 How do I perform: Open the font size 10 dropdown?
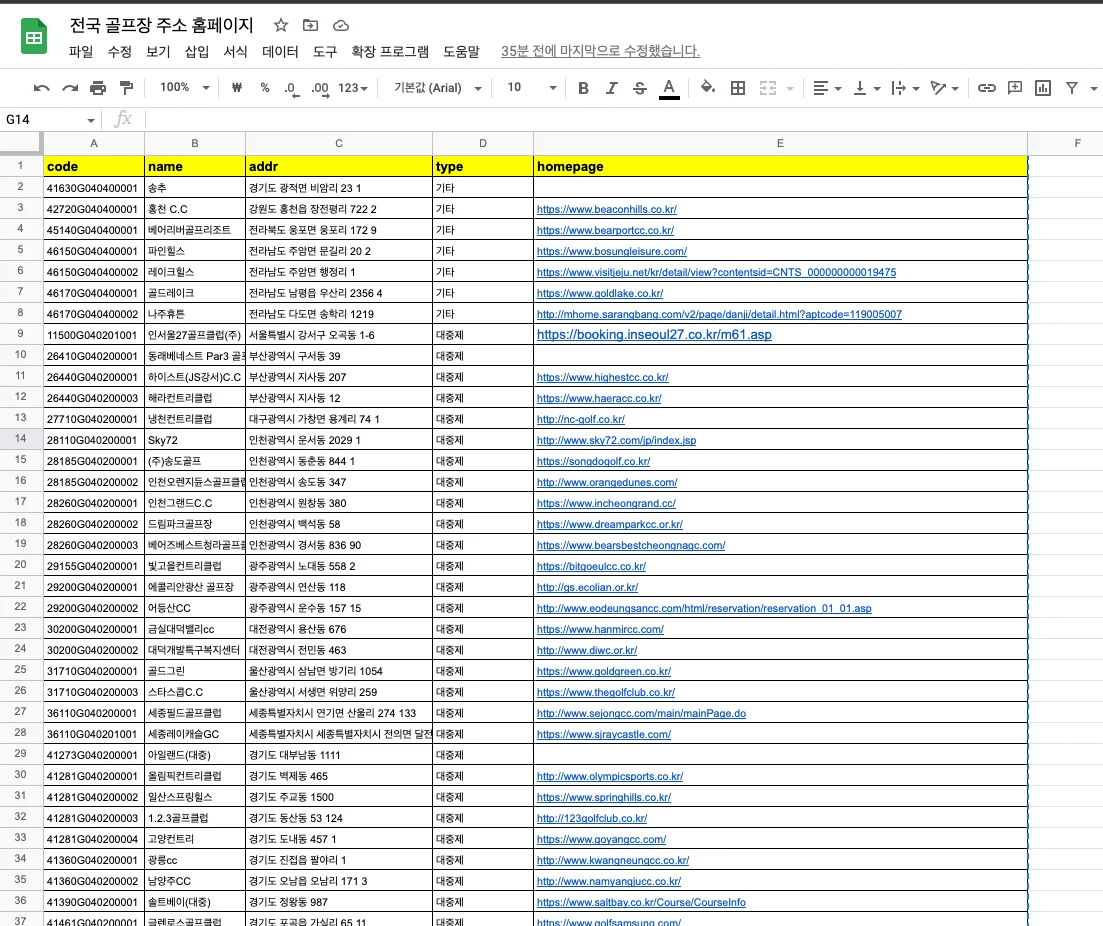[532, 87]
